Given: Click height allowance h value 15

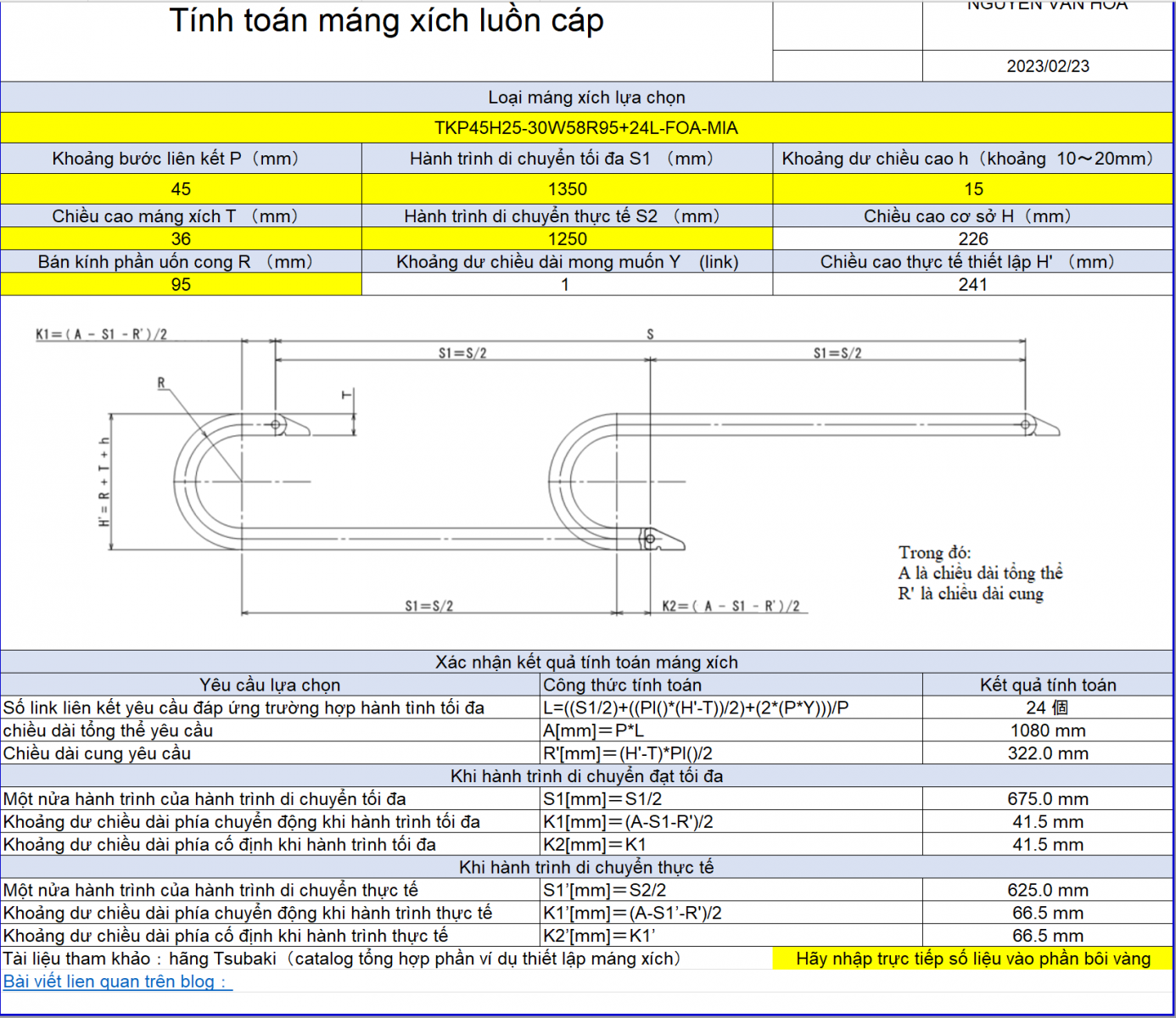Looking at the screenshot, I should click(973, 188).
